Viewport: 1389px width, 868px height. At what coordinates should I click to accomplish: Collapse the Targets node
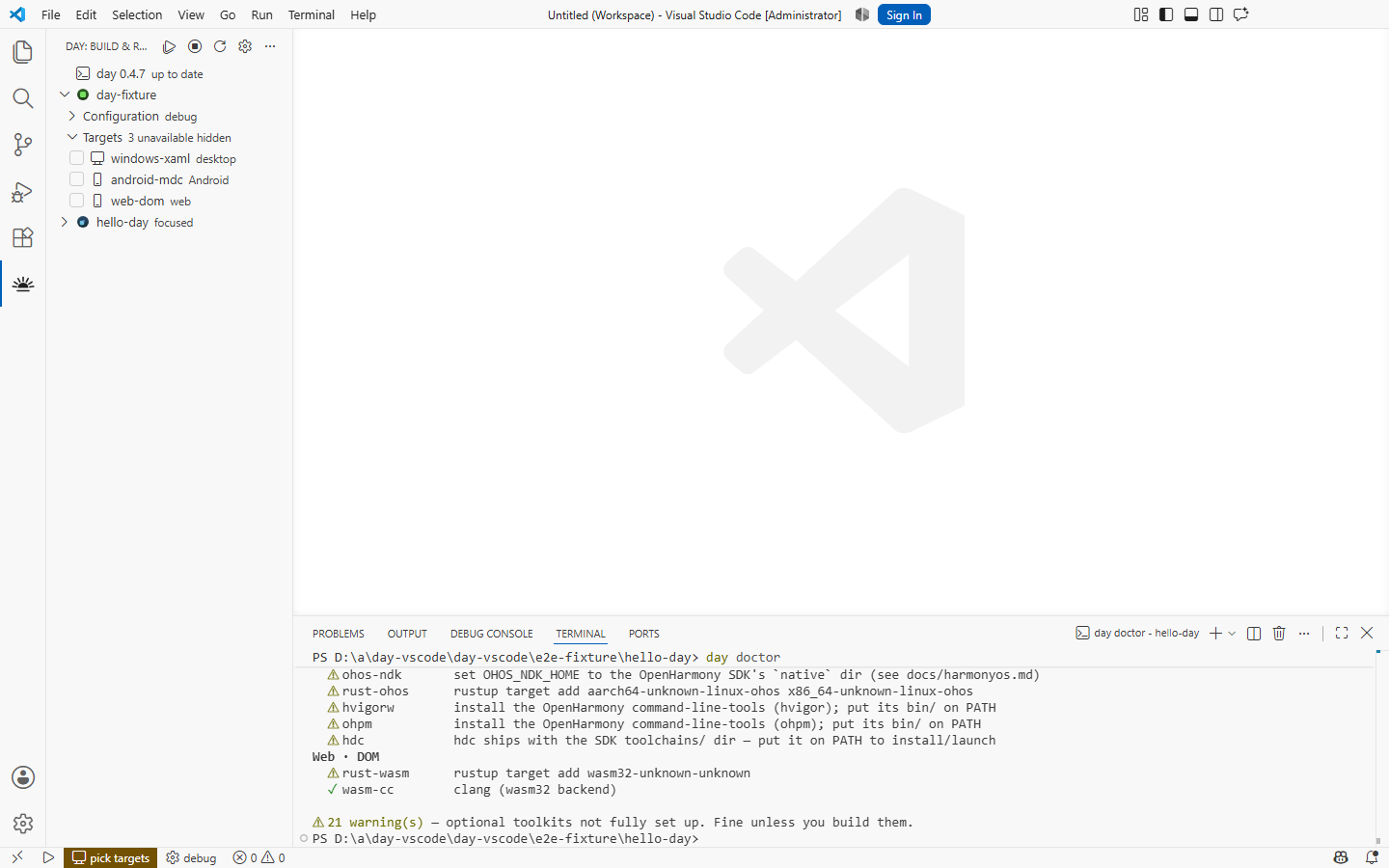click(x=71, y=137)
